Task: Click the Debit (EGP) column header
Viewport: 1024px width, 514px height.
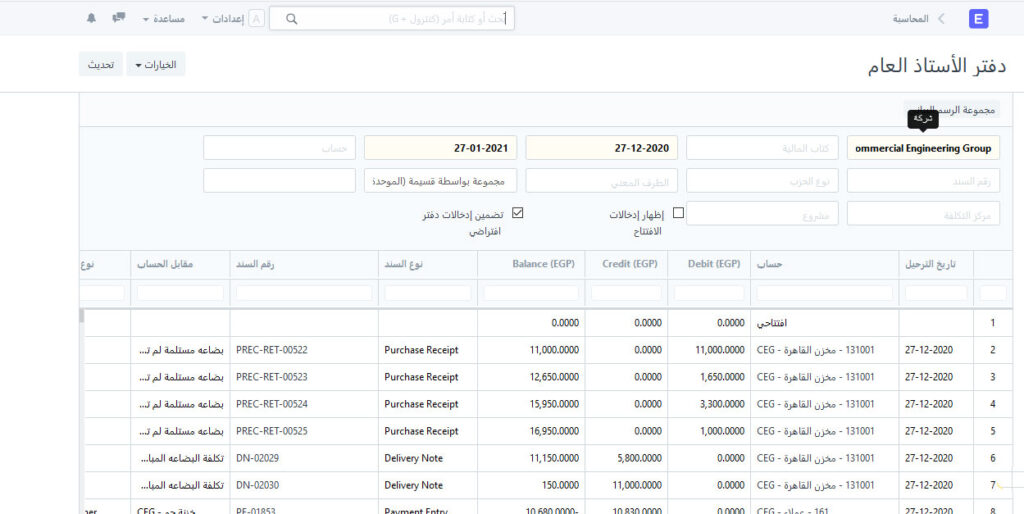Action: coord(709,265)
